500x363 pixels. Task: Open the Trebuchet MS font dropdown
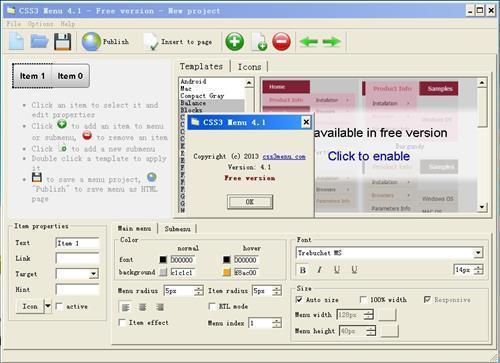478,253
